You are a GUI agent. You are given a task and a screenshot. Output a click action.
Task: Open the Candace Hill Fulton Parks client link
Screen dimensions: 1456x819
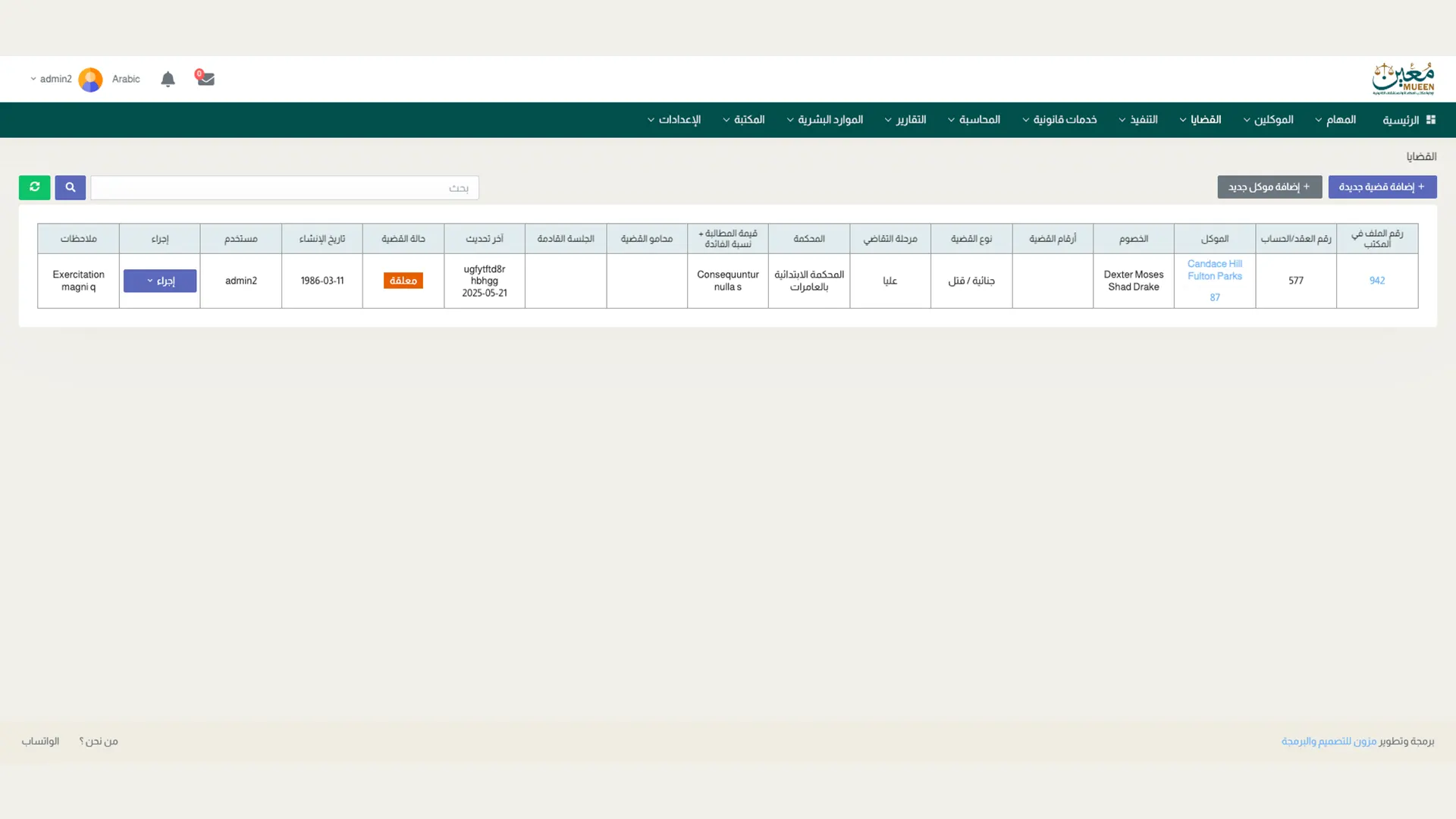[x=1214, y=270]
